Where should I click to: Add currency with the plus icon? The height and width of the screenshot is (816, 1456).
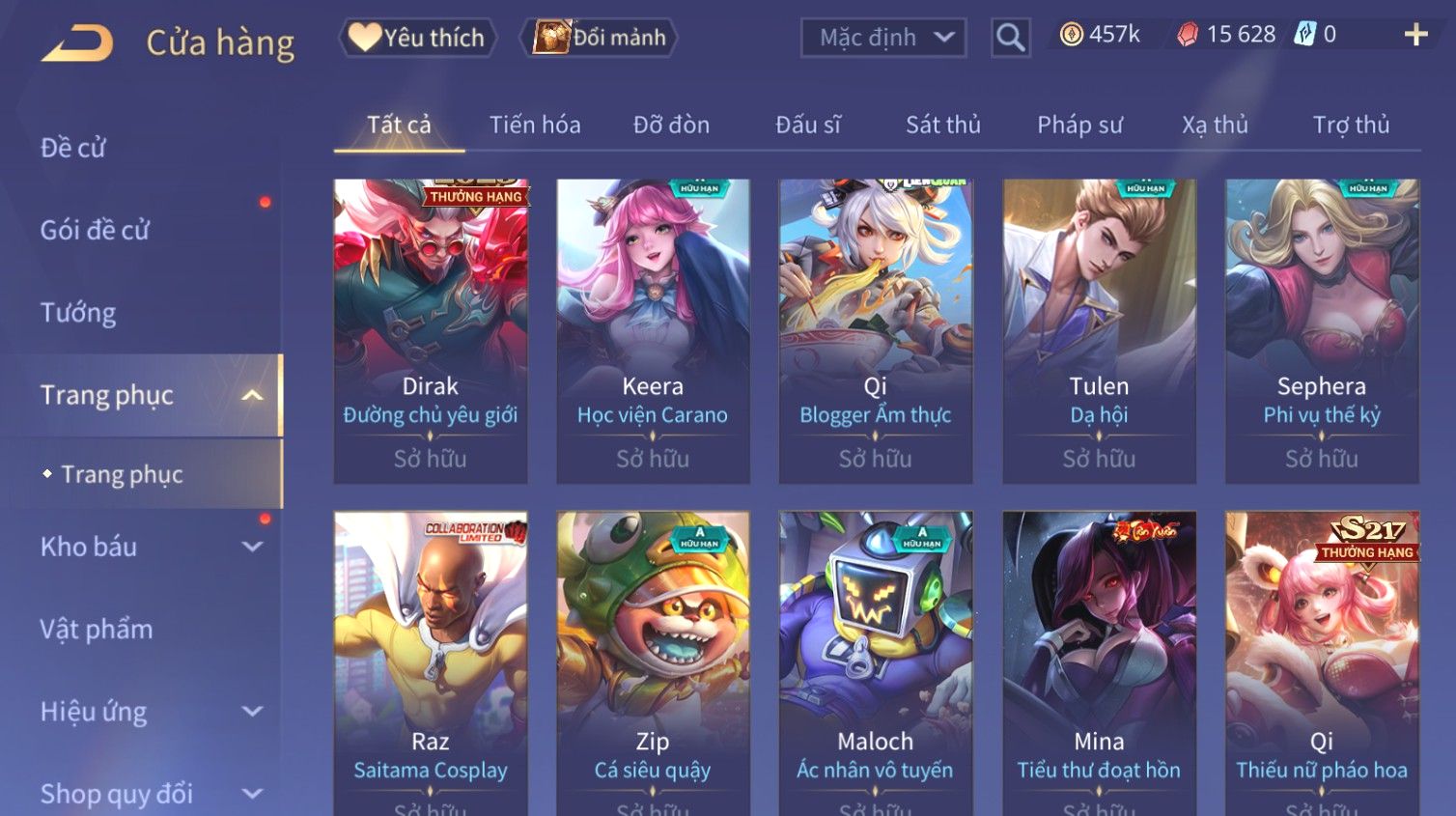pos(1415,35)
